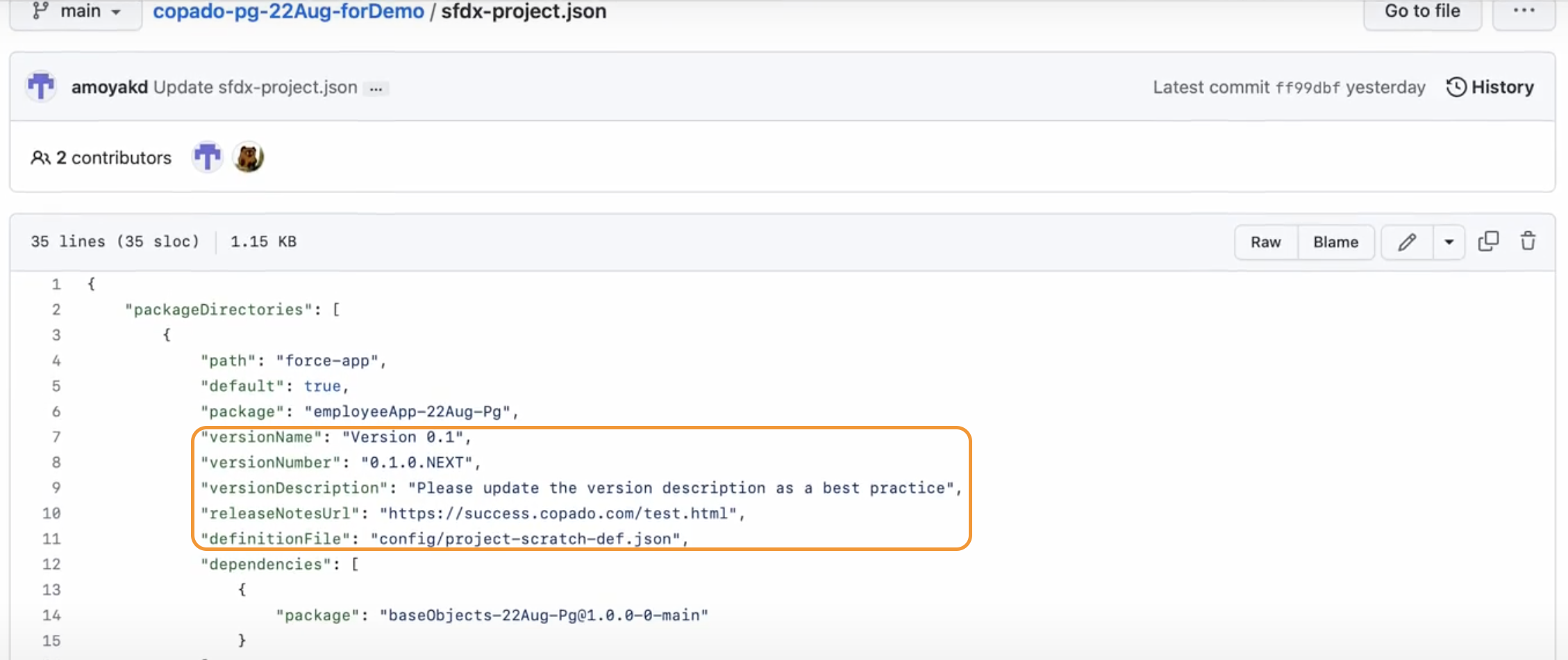The height and width of the screenshot is (660, 1568).
Task: Open the three-dot more options menu
Action: 1524,11
